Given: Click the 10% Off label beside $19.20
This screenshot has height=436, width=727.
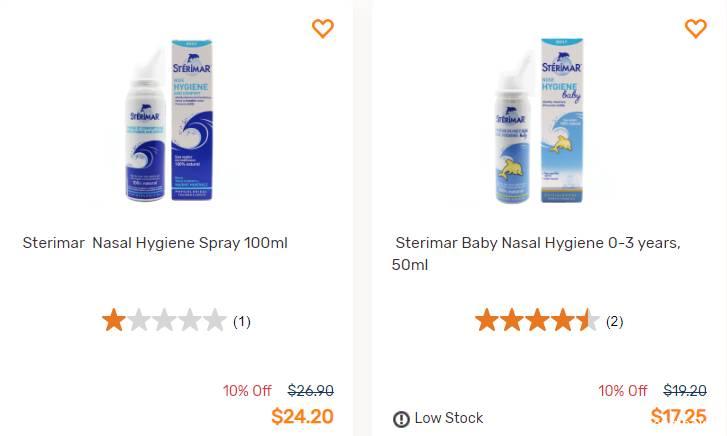Looking at the screenshot, I should tap(623, 391).
